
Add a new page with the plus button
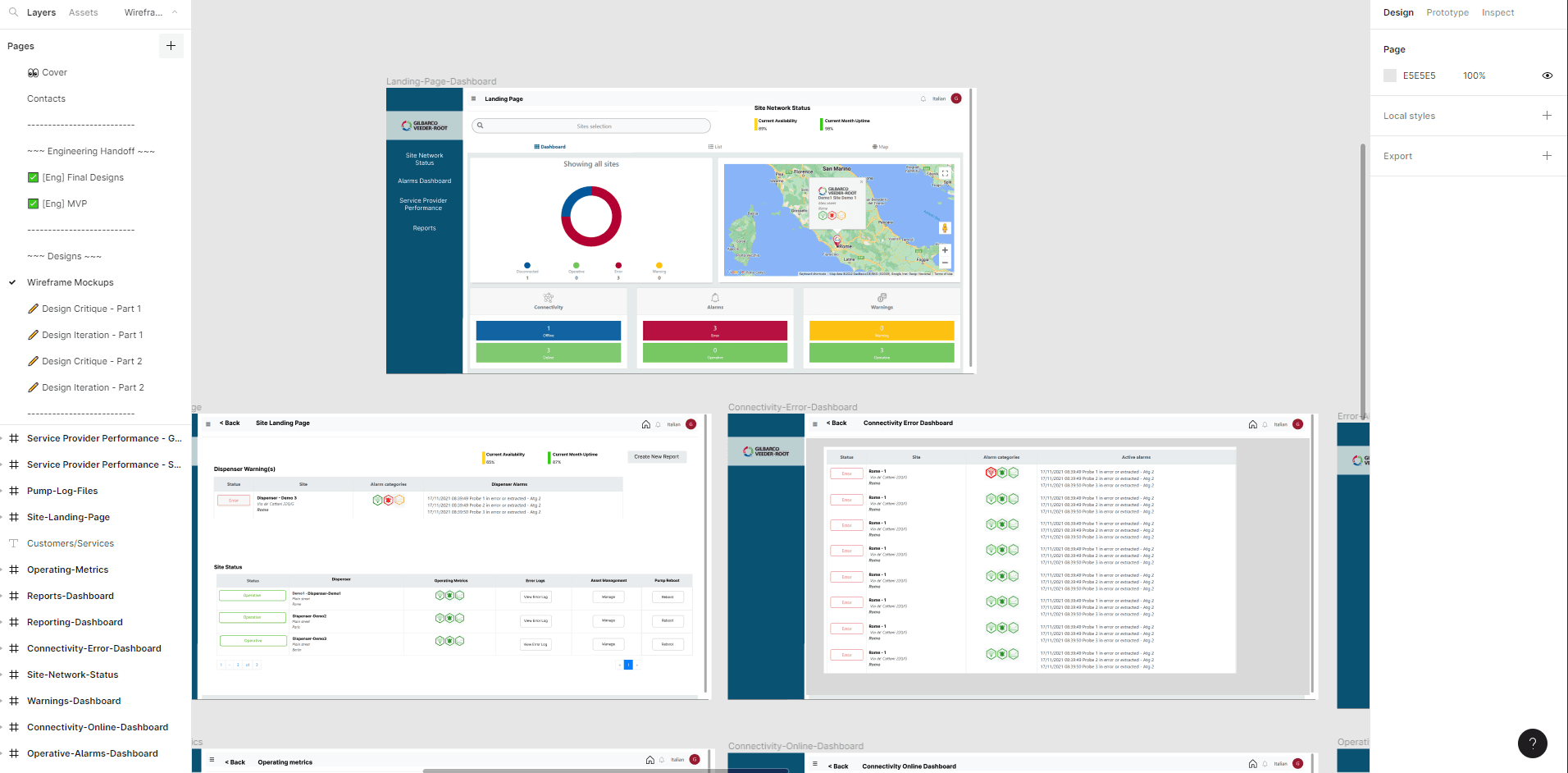pyautogui.click(x=171, y=46)
